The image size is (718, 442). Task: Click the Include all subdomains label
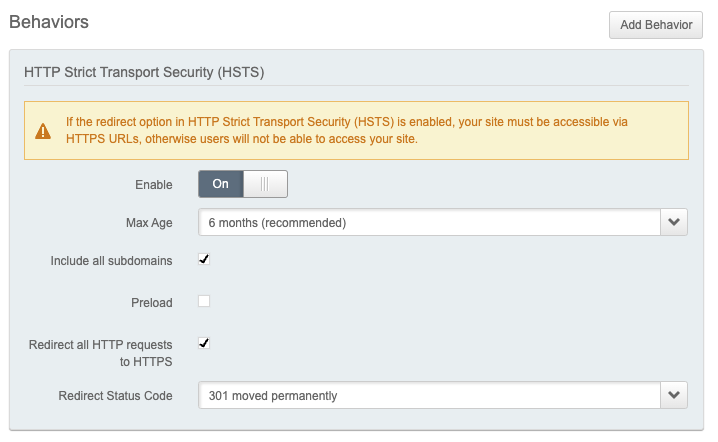coord(111,261)
